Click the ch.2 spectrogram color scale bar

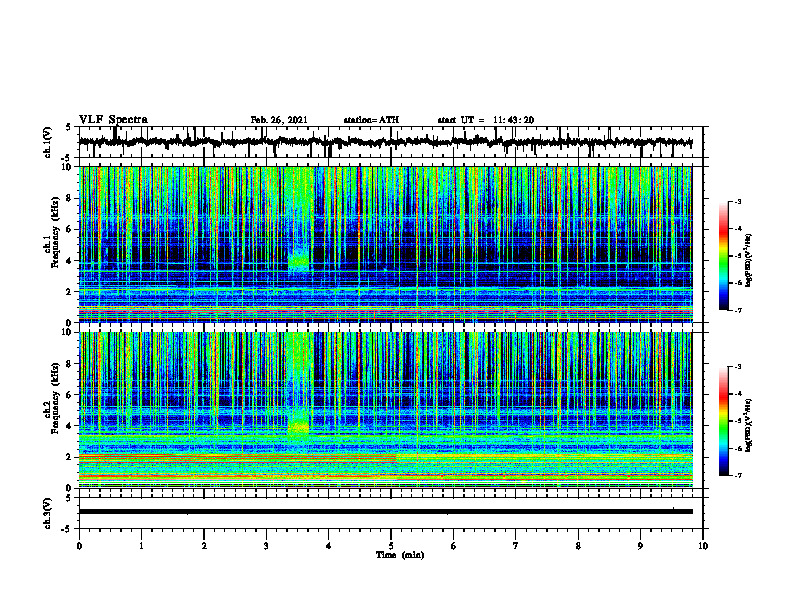pos(724,421)
